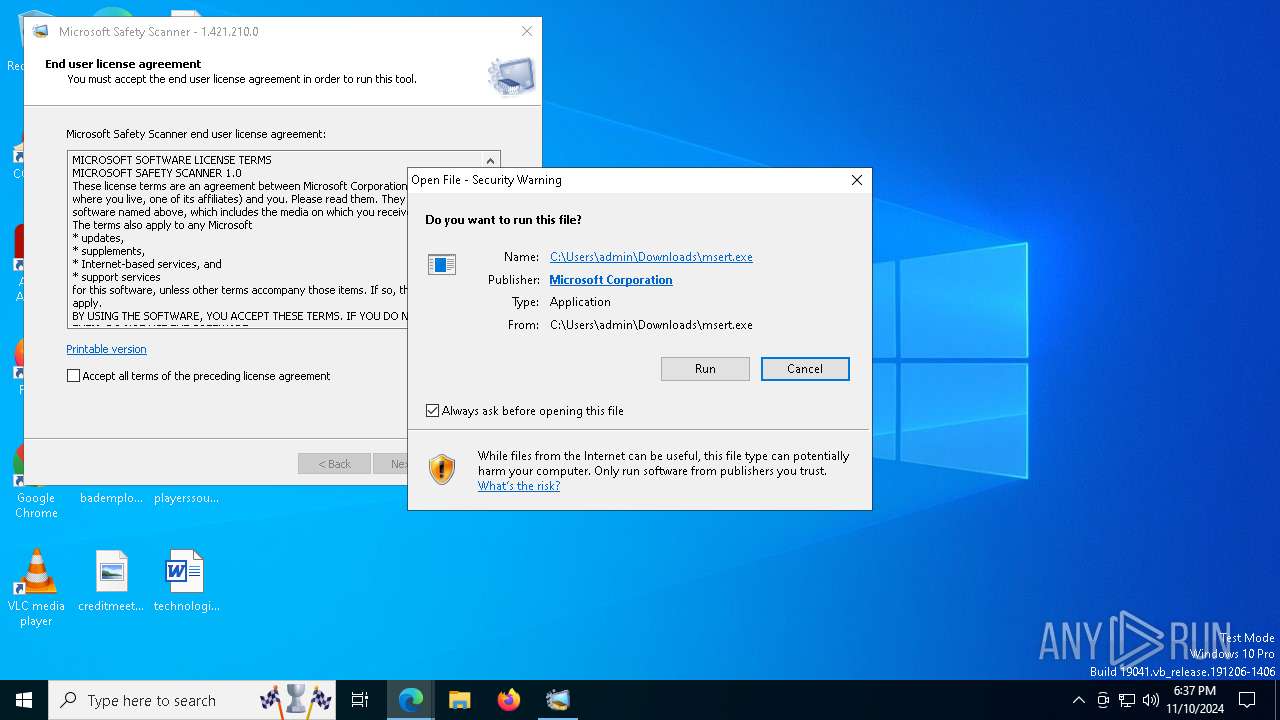This screenshot has width=1280, height=720.
Task: Select the Safety Scanner taskbar icon
Action: coord(558,700)
